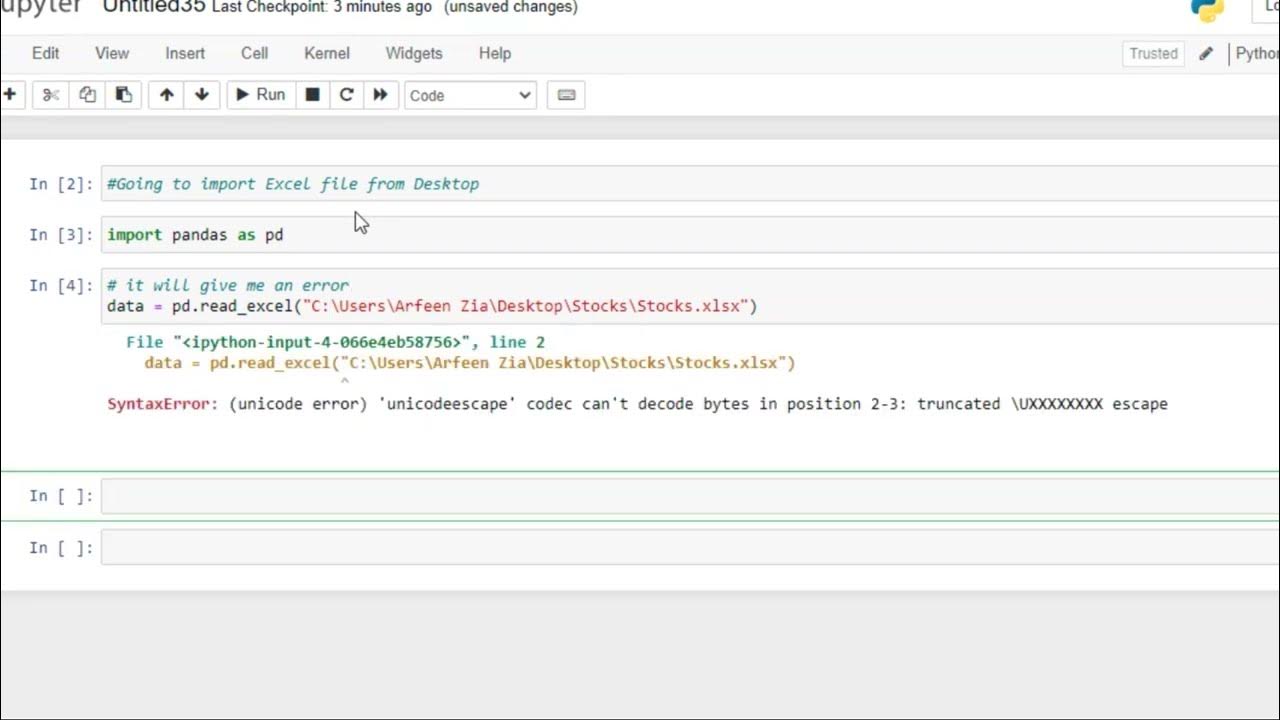Image resolution: width=1280 pixels, height=720 pixels.
Task: Click into the import pandas cell
Action: point(690,235)
